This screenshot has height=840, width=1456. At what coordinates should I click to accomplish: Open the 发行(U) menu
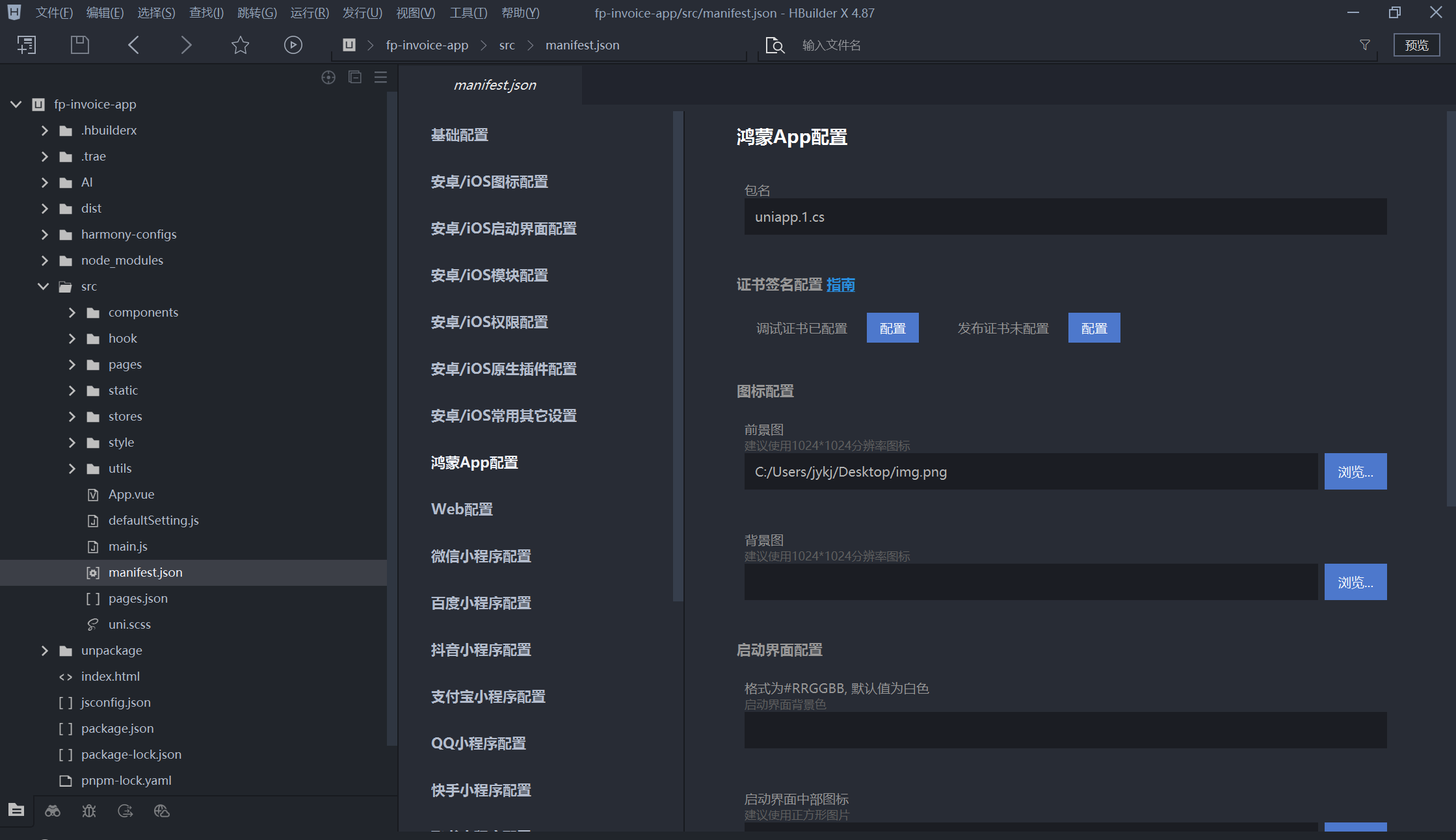(362, 12)
